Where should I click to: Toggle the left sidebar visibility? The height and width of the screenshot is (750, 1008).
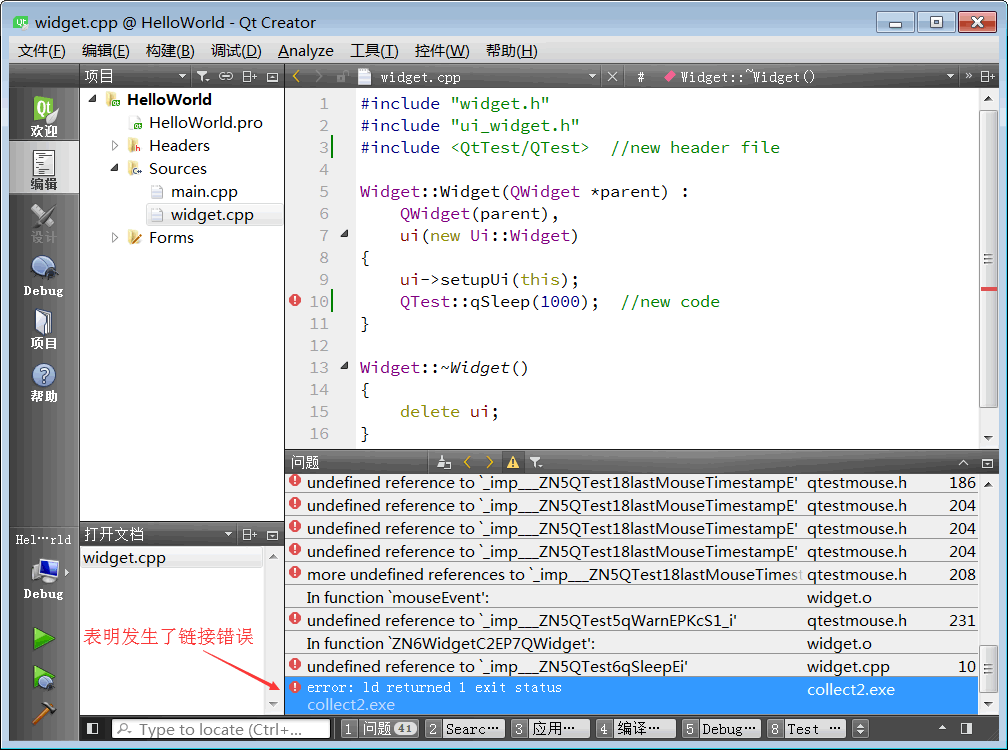click(x=93, y=728)
